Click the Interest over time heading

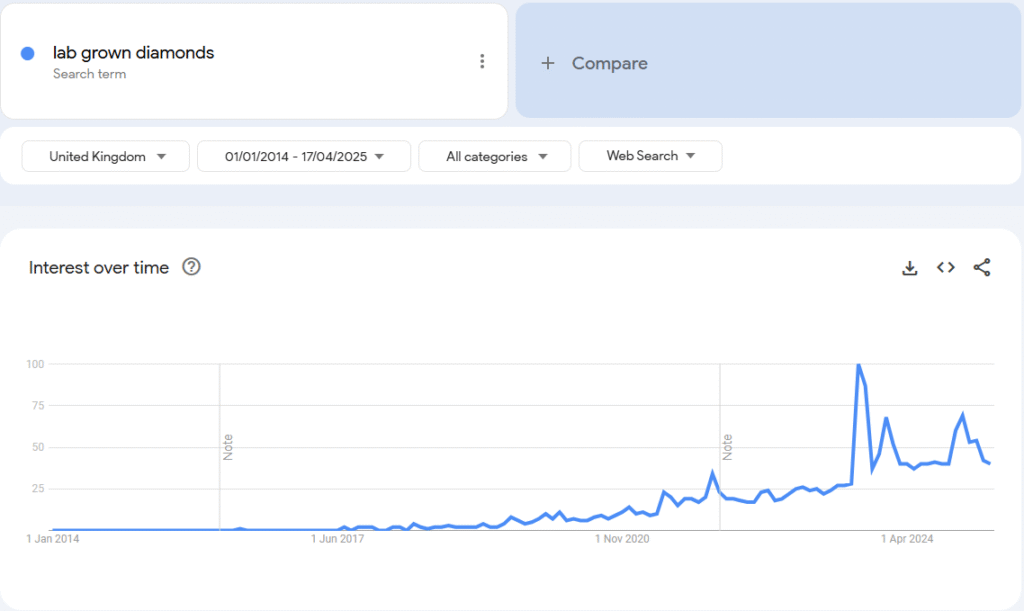[x=99, y=267]
